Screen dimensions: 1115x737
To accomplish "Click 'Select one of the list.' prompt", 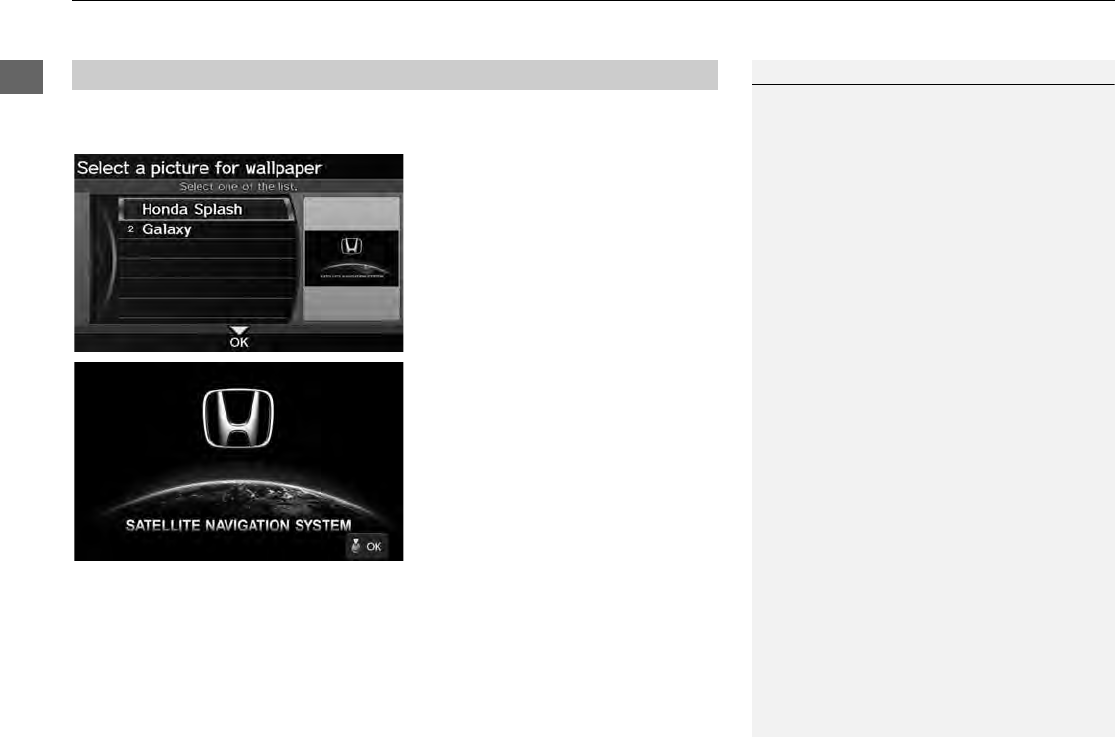I will (x=239, y=186).
